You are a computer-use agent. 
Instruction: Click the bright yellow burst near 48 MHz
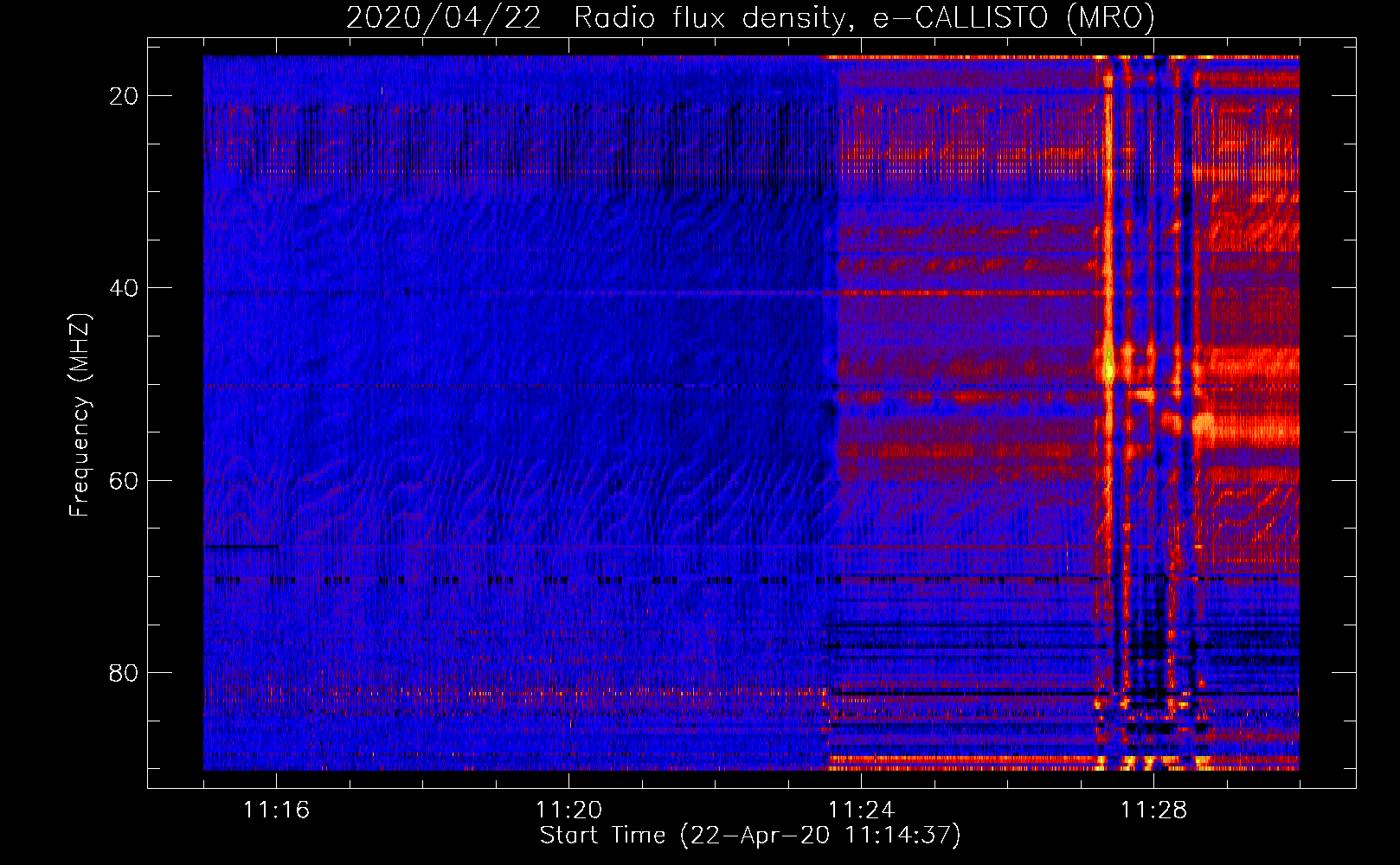pyautogui.click(x=1108, y=363)
